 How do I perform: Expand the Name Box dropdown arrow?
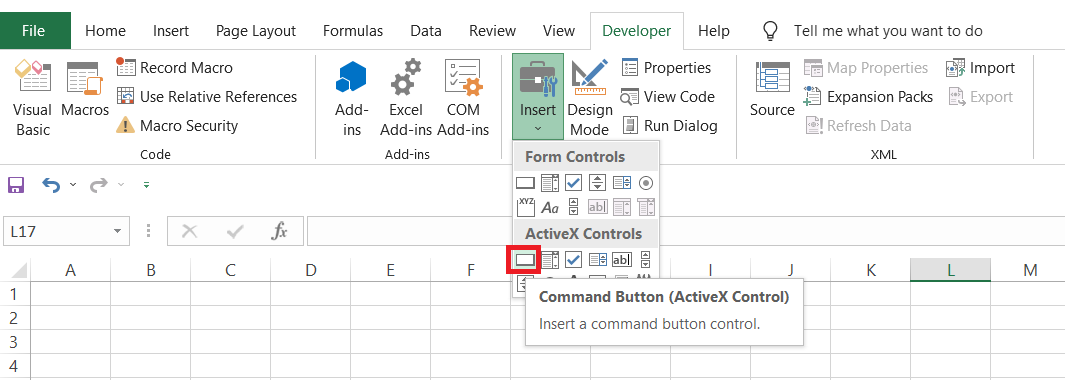click(118, 231)
